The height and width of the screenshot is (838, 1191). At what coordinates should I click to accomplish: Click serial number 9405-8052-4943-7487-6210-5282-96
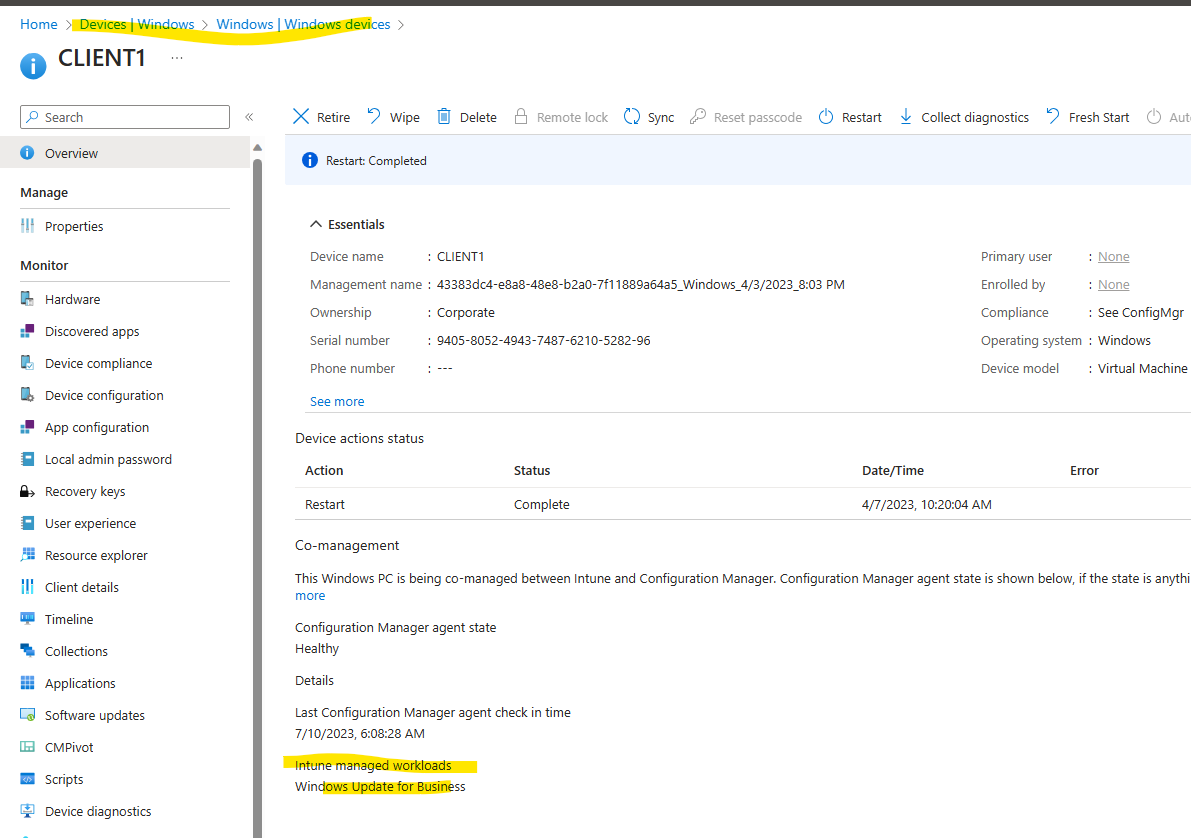tap(543, 340)
